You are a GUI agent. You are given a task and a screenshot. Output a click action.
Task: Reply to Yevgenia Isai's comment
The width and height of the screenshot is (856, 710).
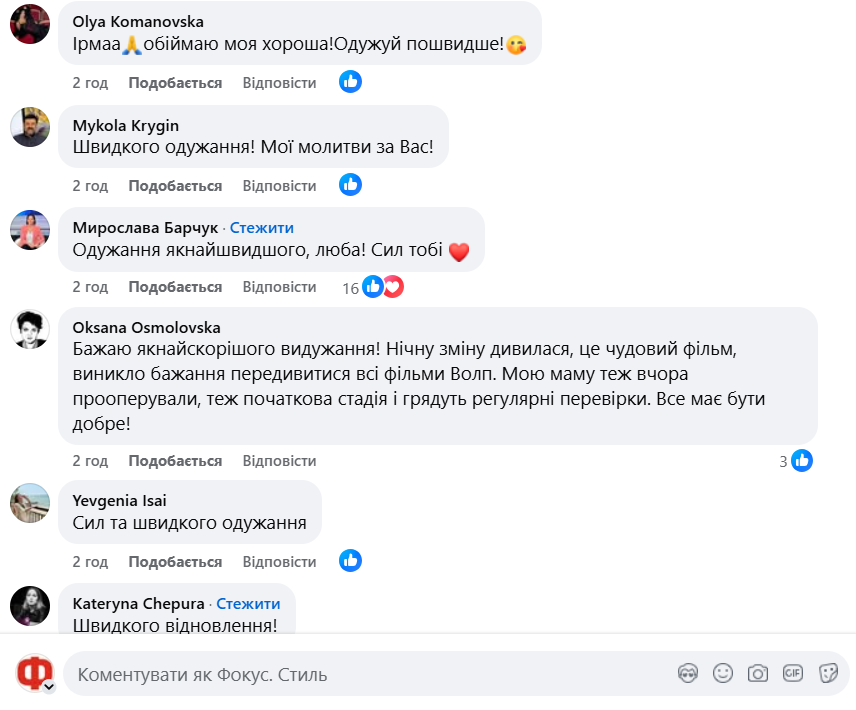point(279,560)
